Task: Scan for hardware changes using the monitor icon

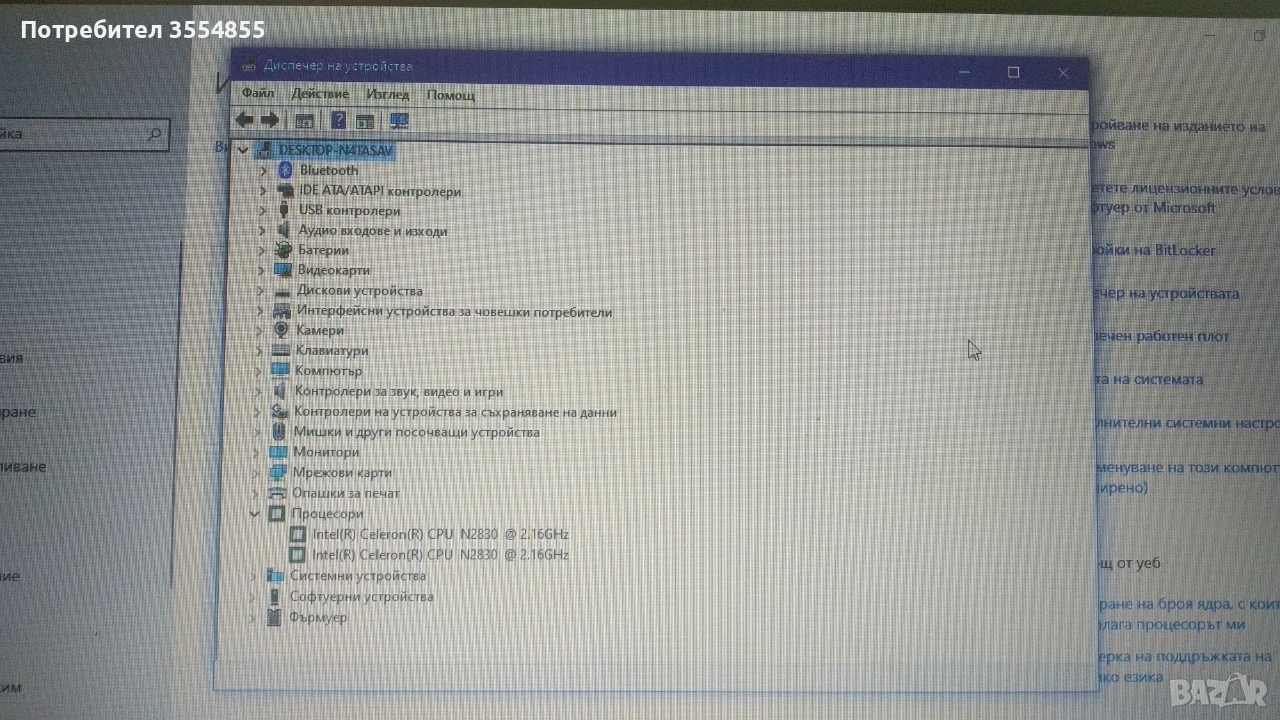Action: (400, 121)
